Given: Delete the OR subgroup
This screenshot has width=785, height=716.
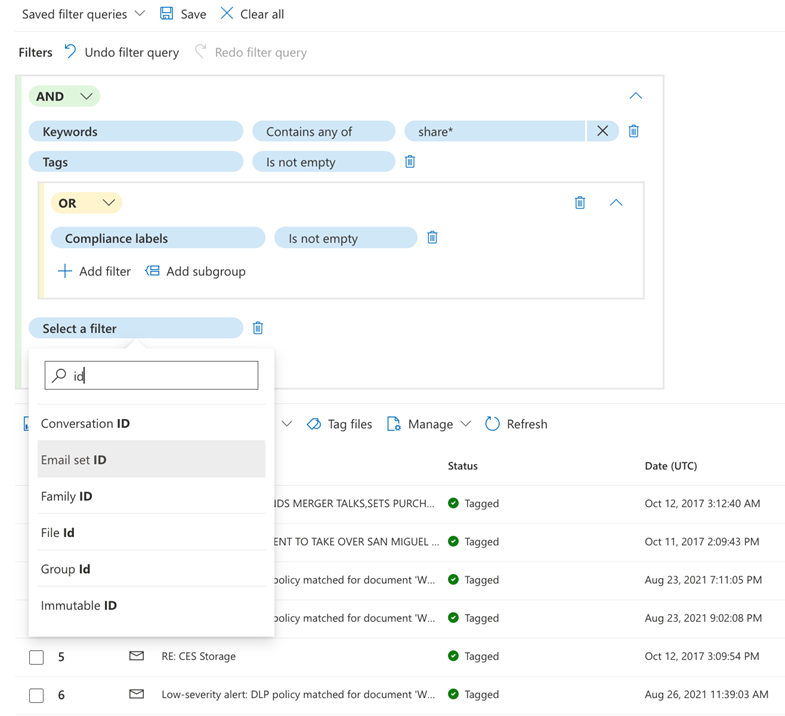Looking at the screenshot, I should click(580, 202).
